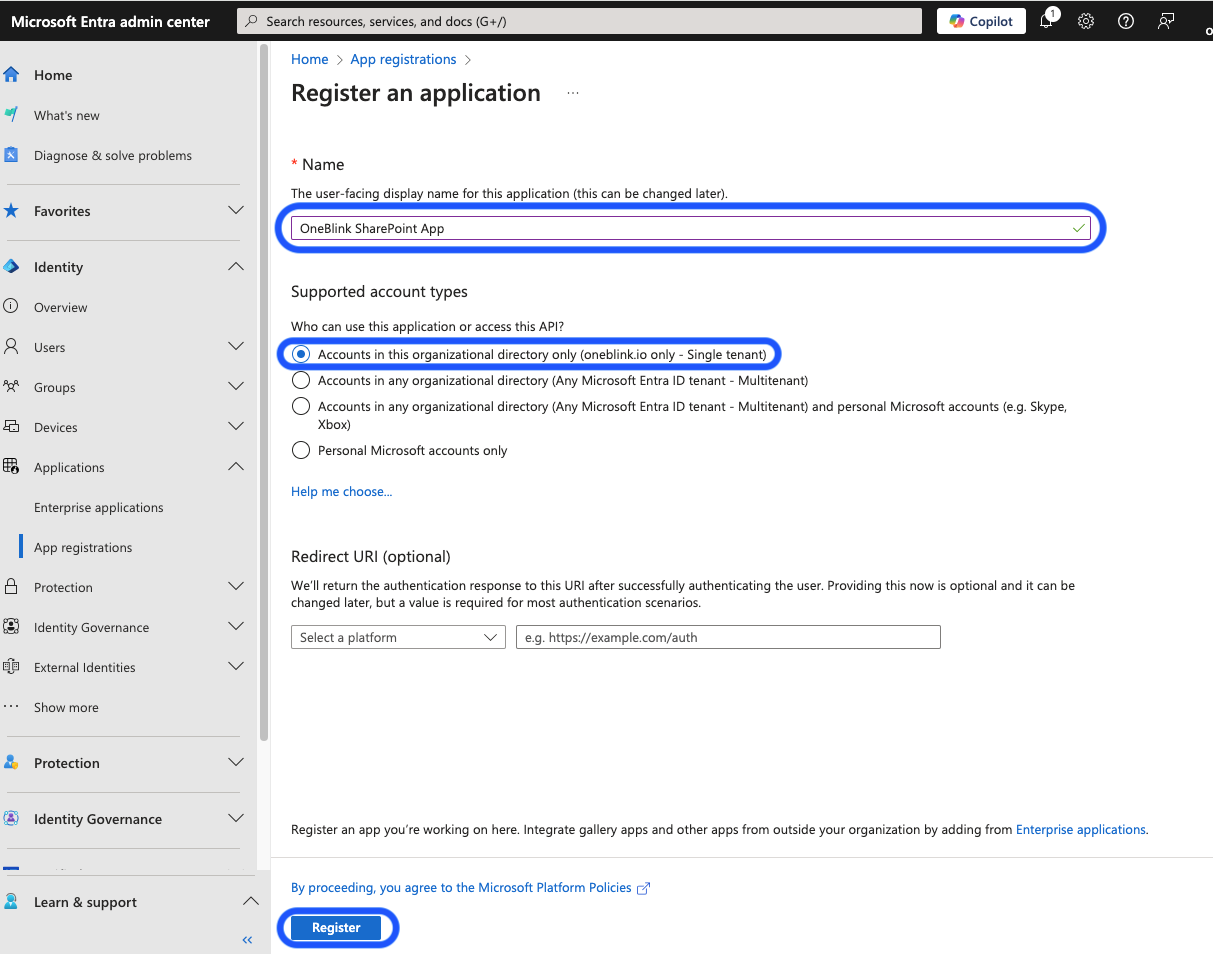Image resolution: width=1213 pixels, height=954 pixels.
Task: Collapse the Identity section chevron
Action: pyautogui.click(x=236, y=267)
